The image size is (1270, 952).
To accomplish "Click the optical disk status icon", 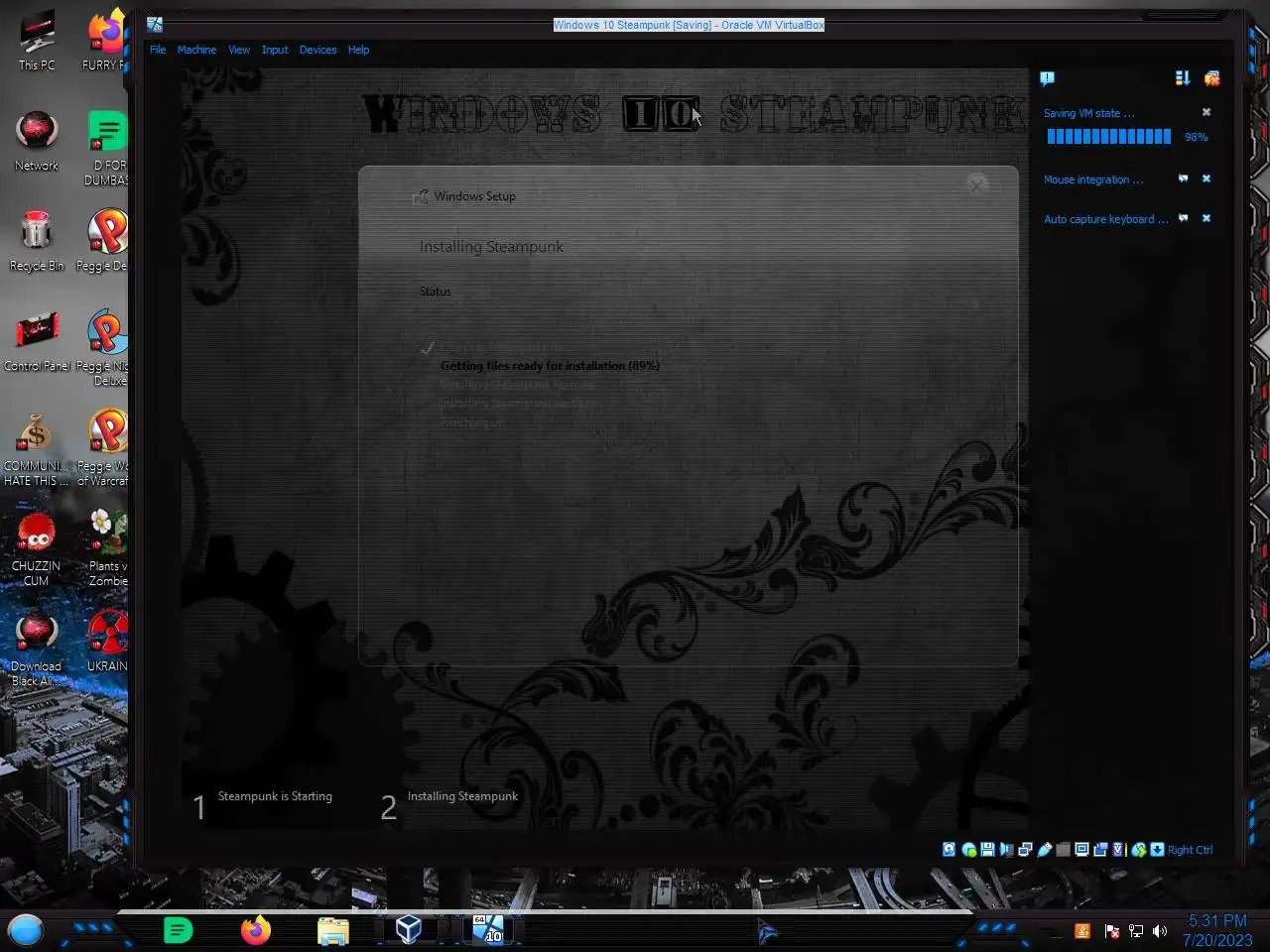I will (969, 850).
